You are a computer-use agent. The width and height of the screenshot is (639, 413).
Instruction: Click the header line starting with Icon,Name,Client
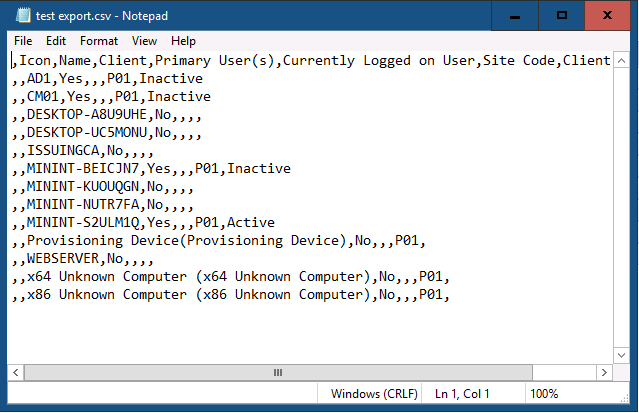[x=311, y=61]
